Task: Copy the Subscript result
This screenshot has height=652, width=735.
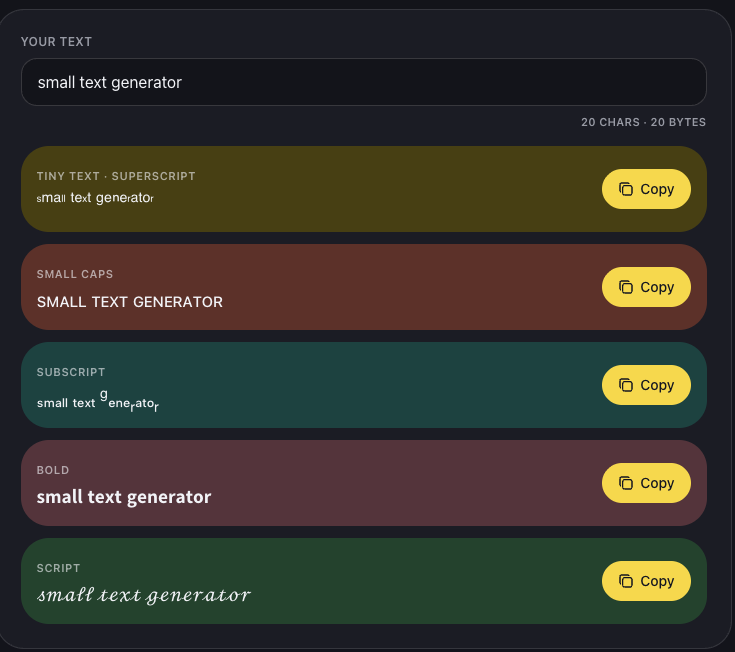Action: coord(646,385)
